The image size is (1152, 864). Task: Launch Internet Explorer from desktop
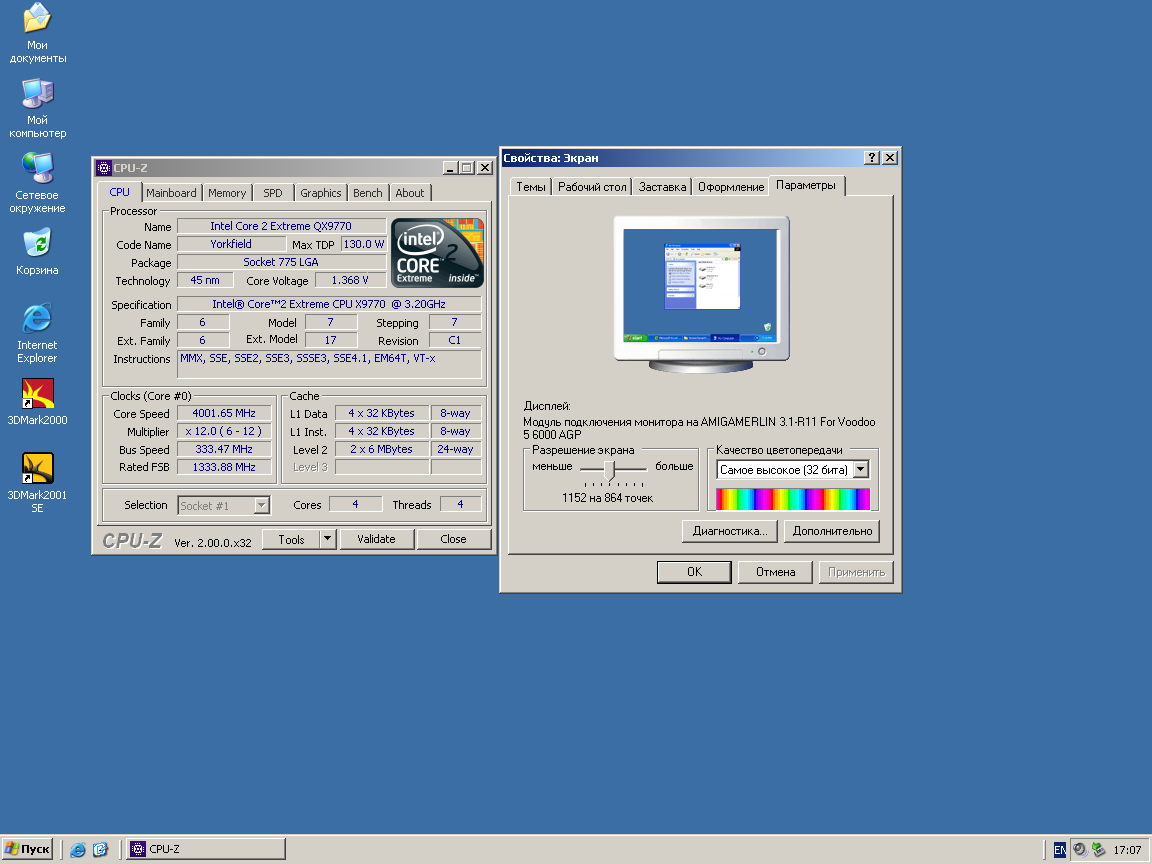click(x=37, y=333)
